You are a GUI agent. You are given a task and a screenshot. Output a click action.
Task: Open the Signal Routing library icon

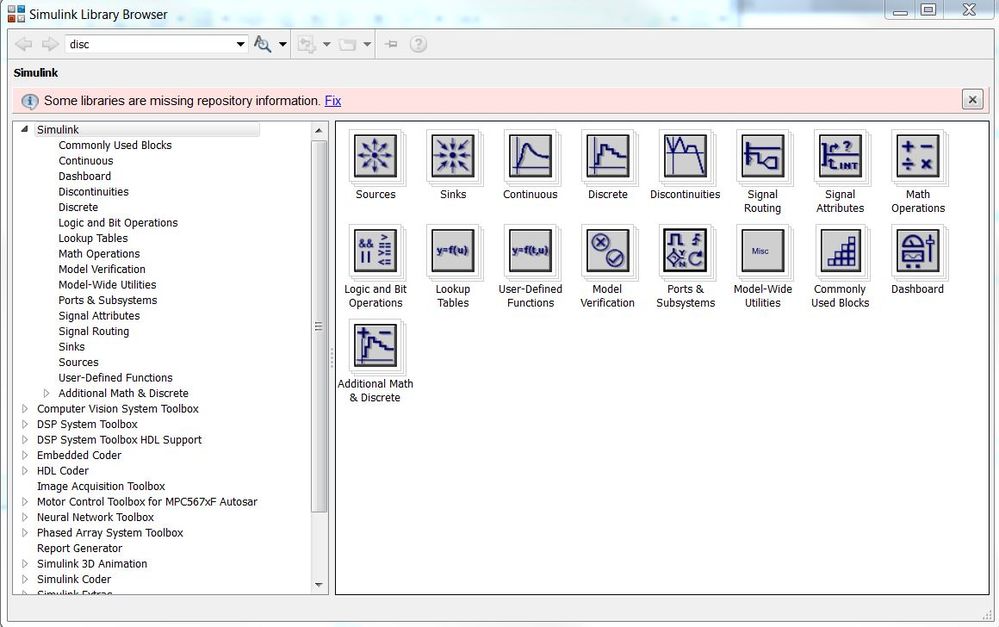pos(763,155)
